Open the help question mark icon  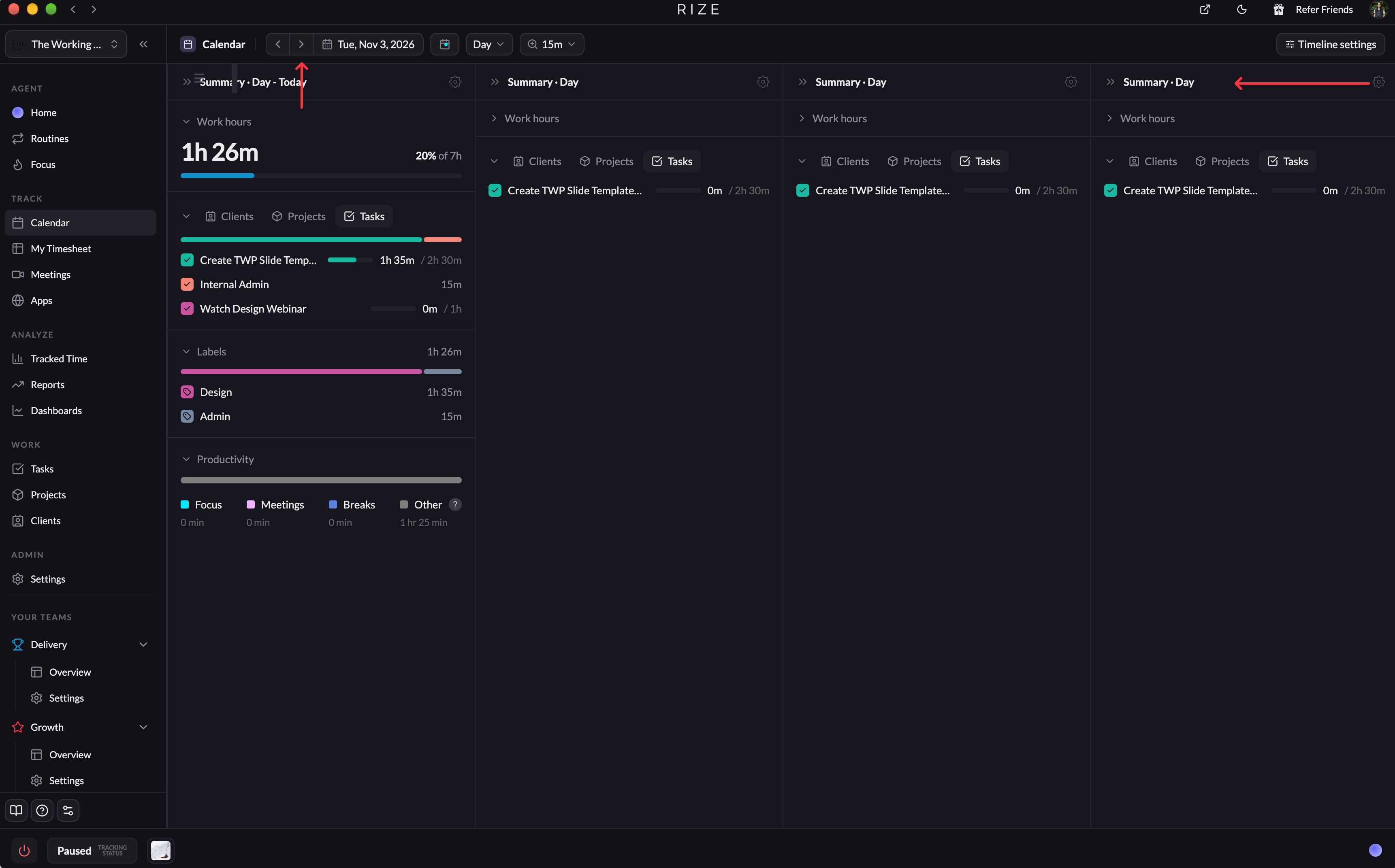coord(42,811)
